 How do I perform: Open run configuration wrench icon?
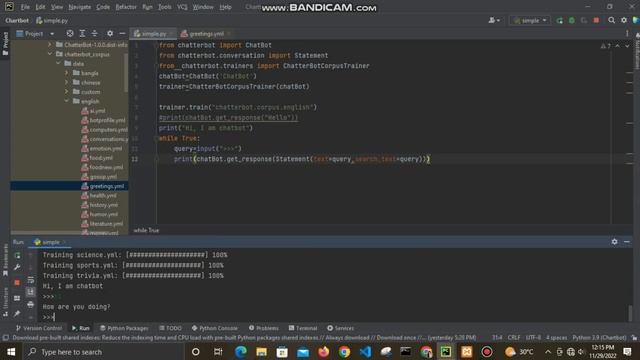point(17,267)
